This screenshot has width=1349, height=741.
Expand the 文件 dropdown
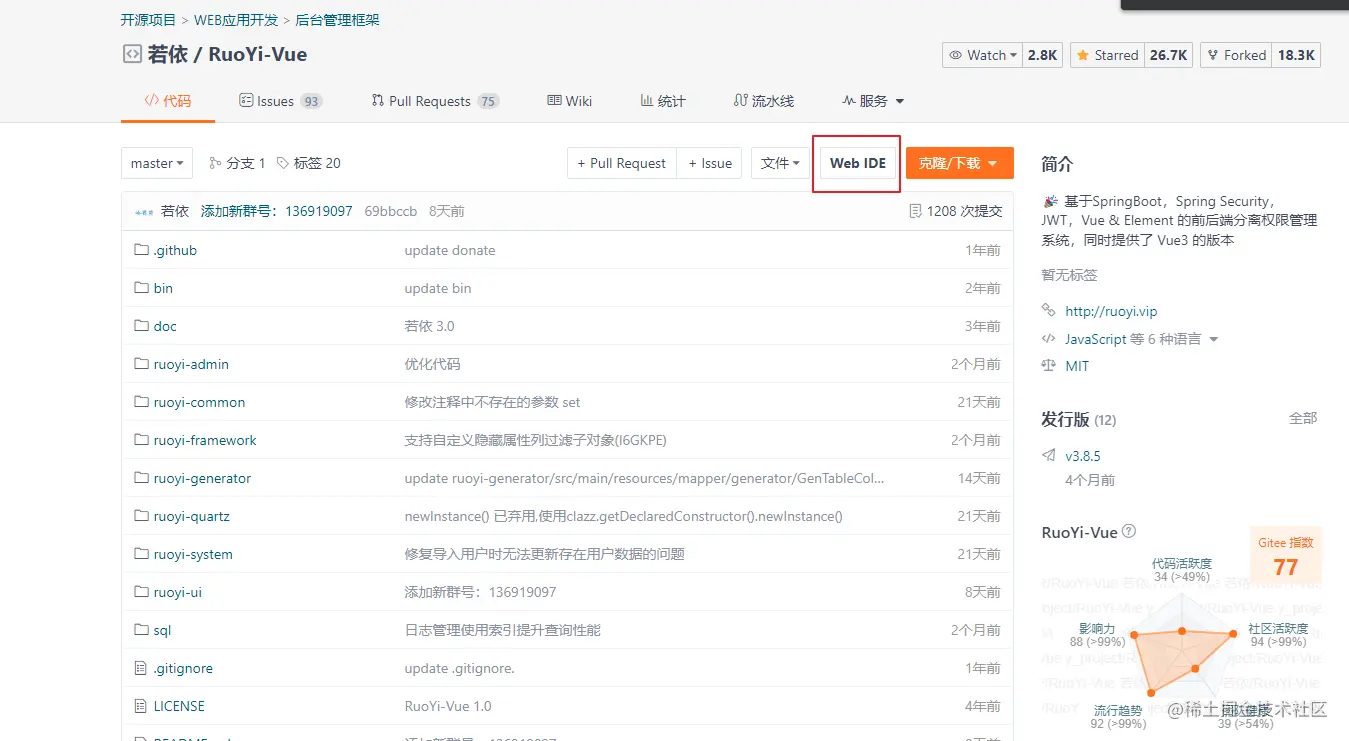[780, 163]
